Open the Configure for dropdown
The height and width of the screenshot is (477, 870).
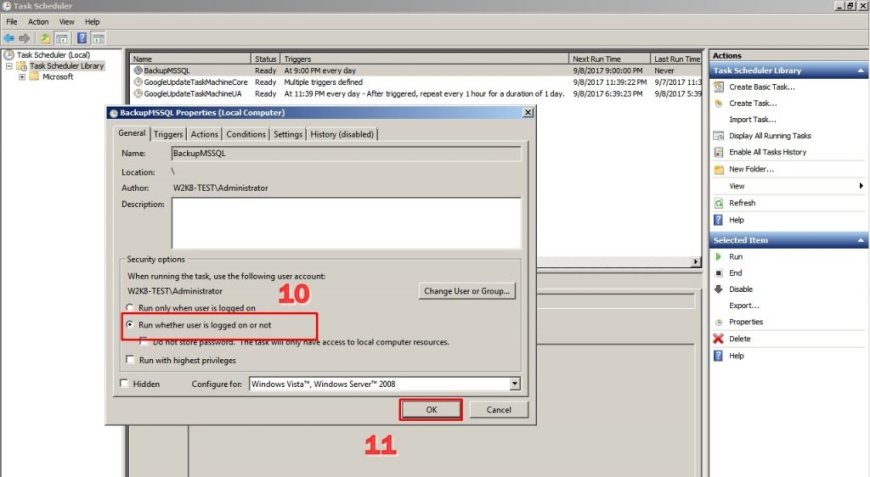click(514, 384)
